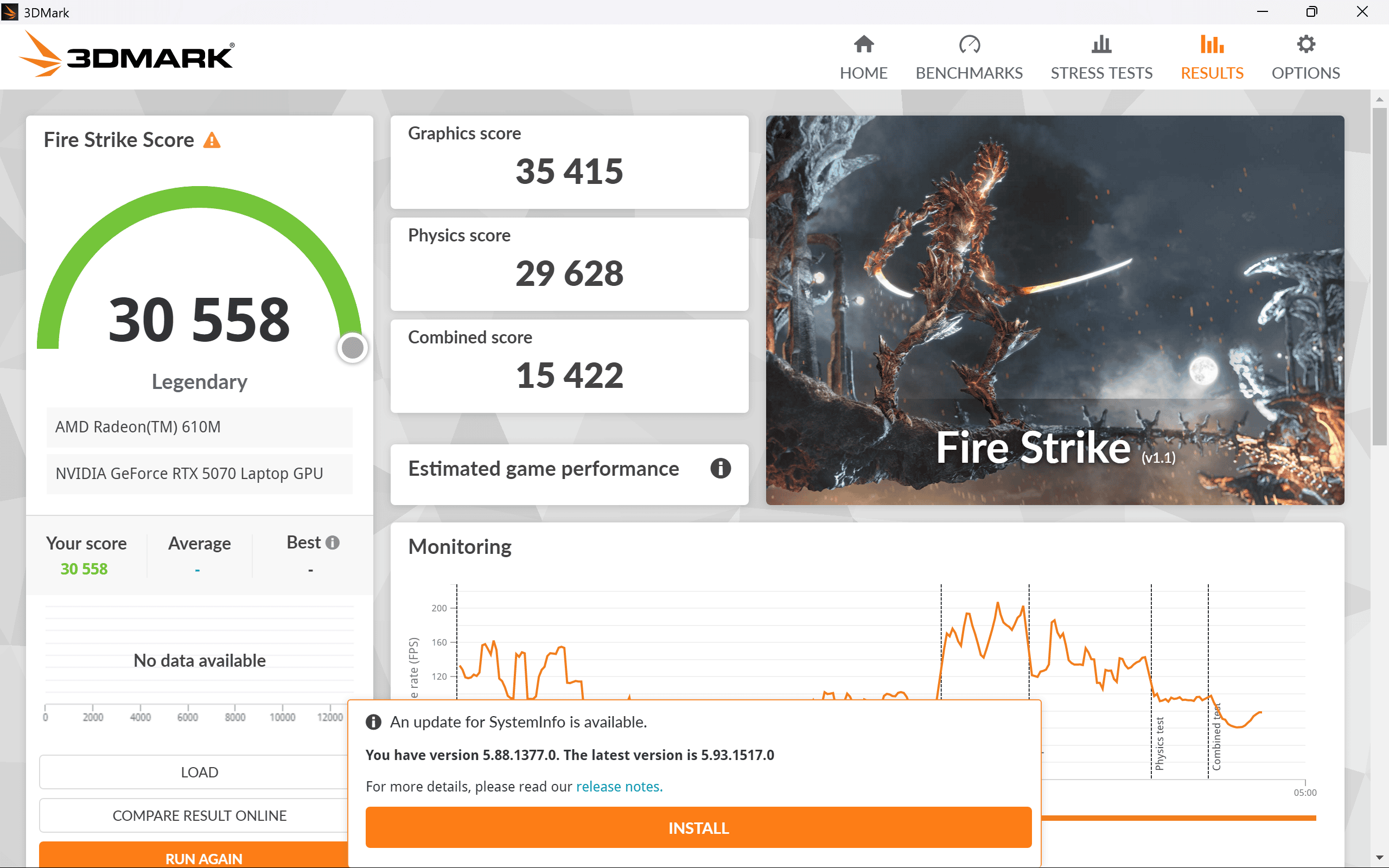Click the Combined test chart marker label
This screenshot has height=868, width=1389.
point(1216,737)
